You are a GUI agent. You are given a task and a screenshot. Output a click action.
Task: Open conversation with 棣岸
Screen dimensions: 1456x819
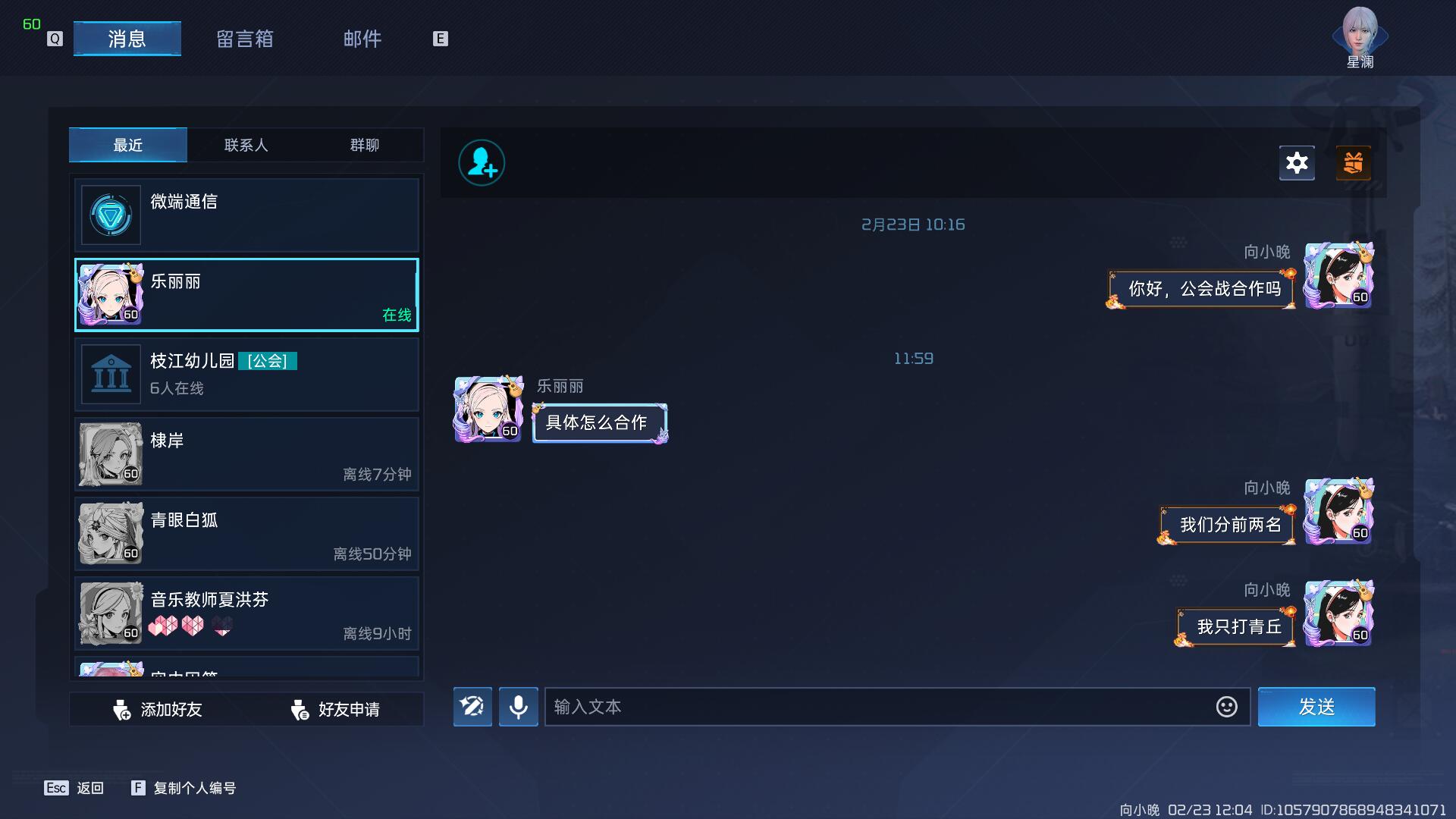click(x=246, y=454)
